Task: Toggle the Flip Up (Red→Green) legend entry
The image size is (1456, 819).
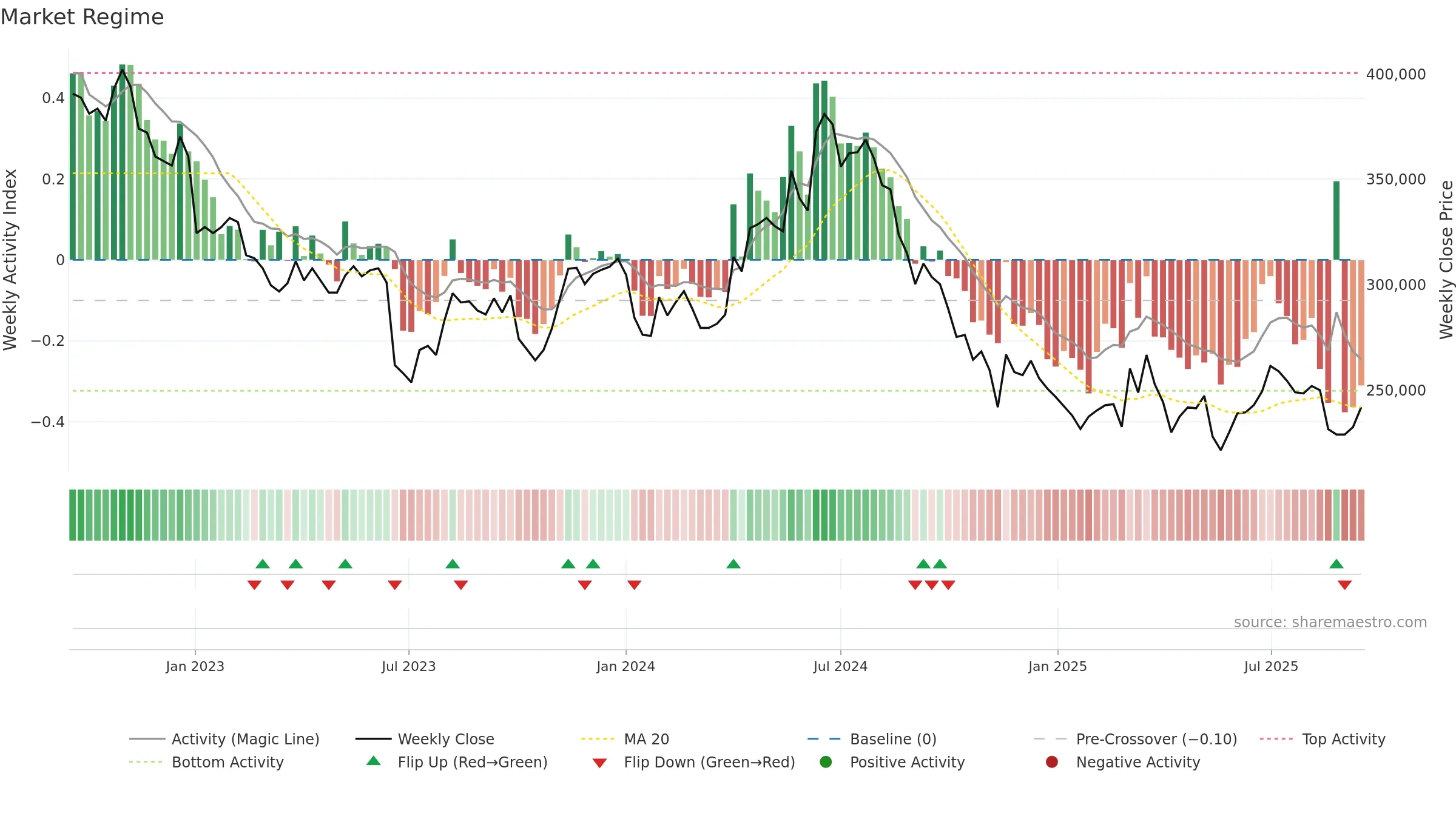Action: pyautogui.click(x=456, y=762)
